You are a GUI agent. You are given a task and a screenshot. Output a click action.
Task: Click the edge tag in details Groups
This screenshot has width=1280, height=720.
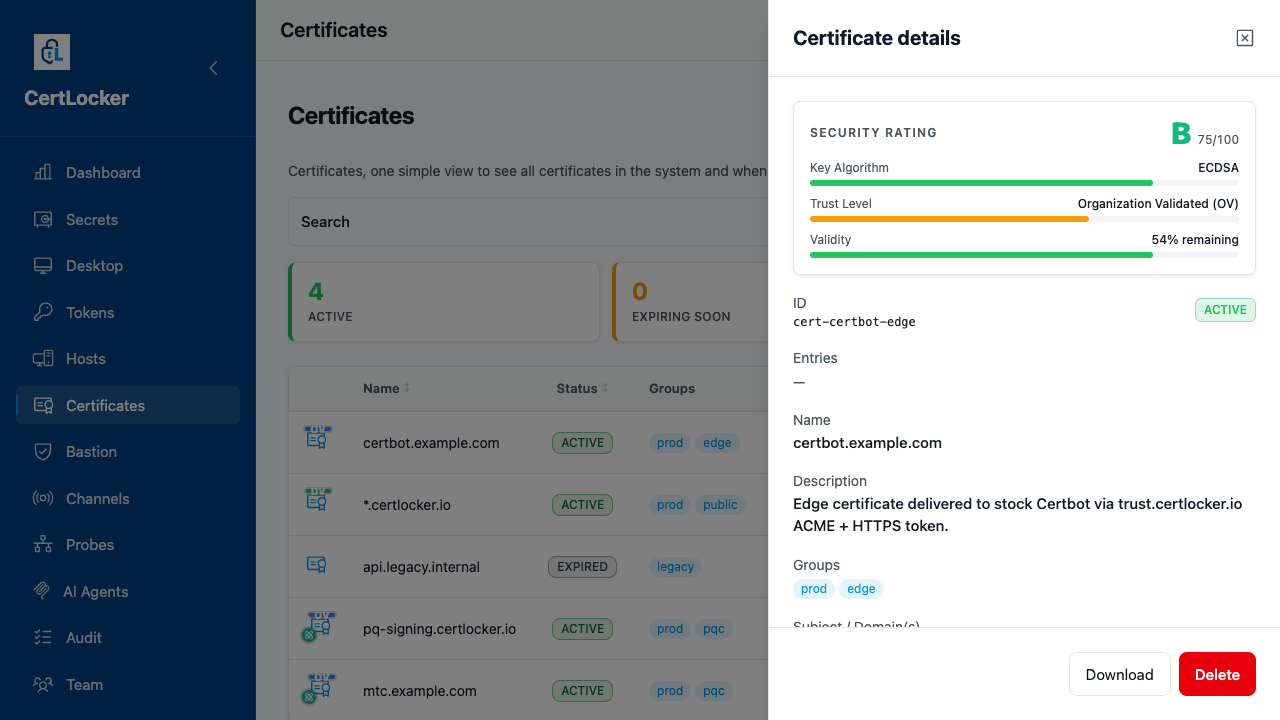(861, 589)
